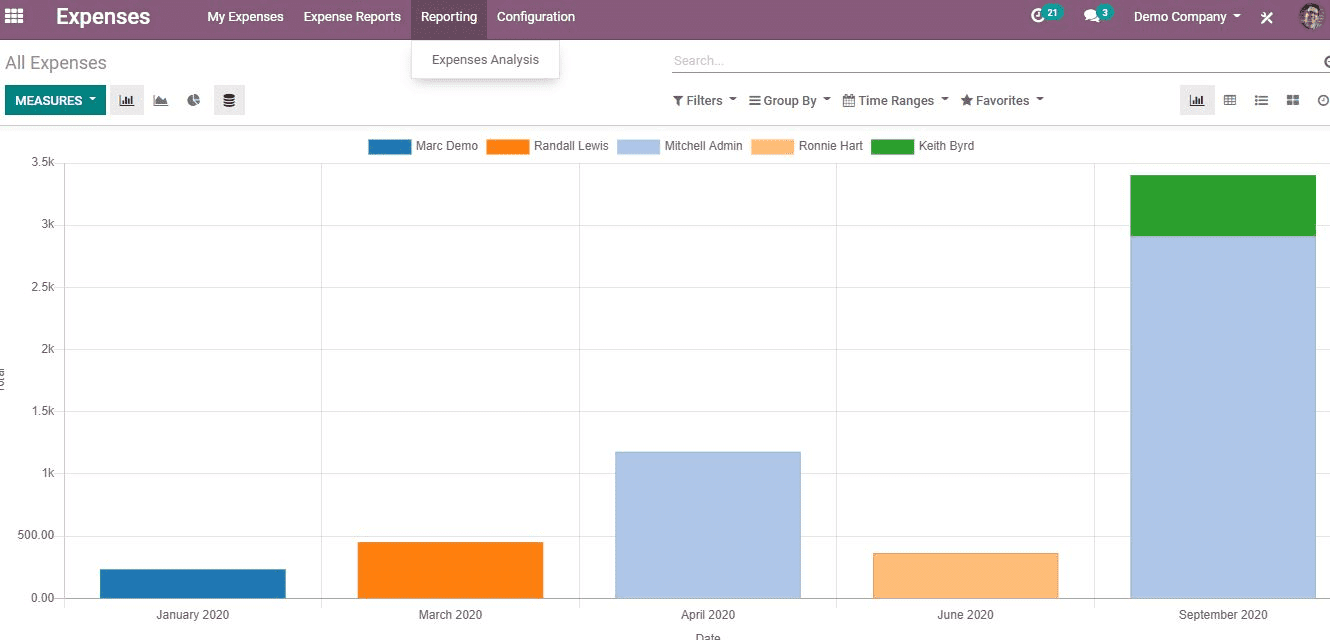Switch to pie chart mode
This screenshot has width=1330, height=640.
[x=194, y=100]
